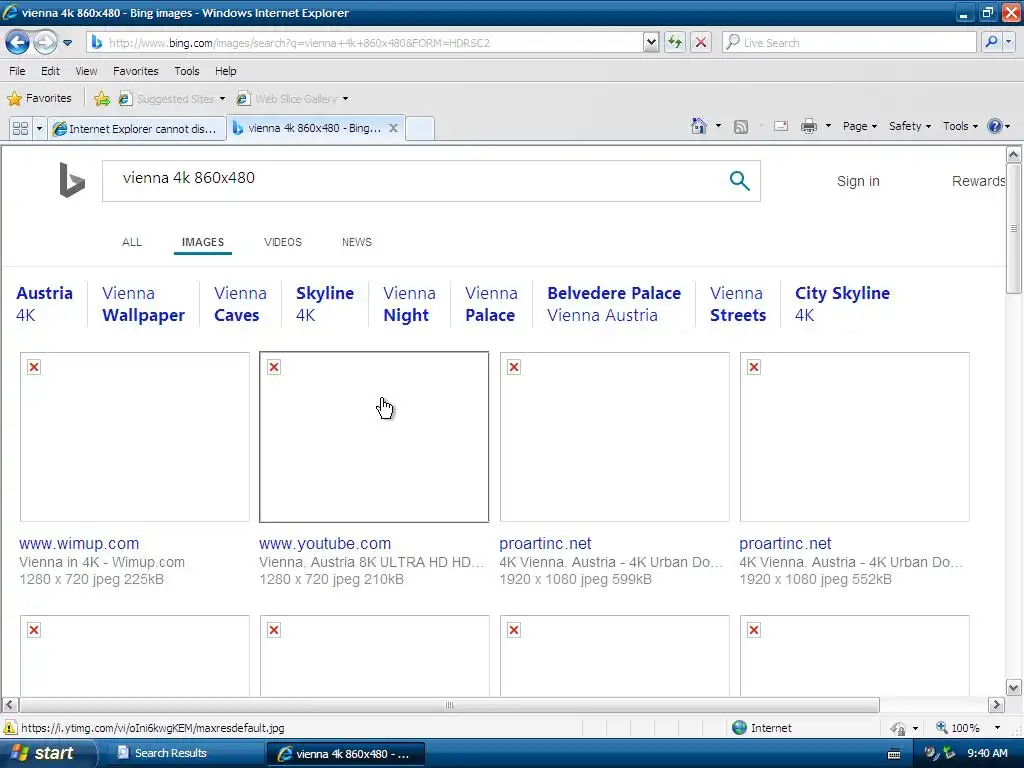This screenshot has height=768, width=1024.
Task: Open the search provider options dropdown
Action: point(1008,42)
